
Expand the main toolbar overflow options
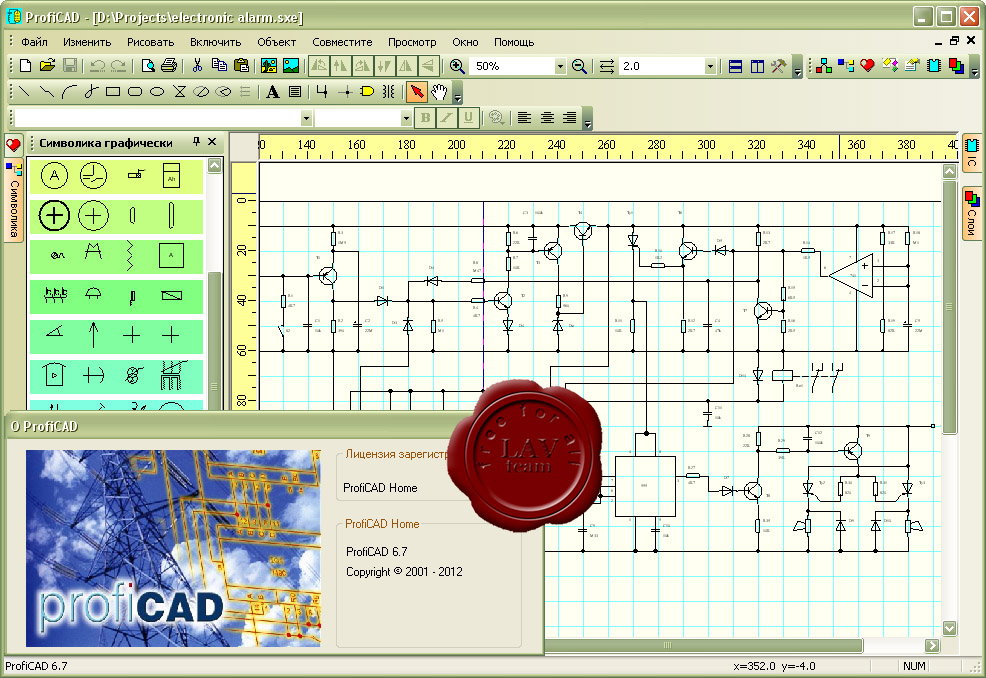[797, 67]
